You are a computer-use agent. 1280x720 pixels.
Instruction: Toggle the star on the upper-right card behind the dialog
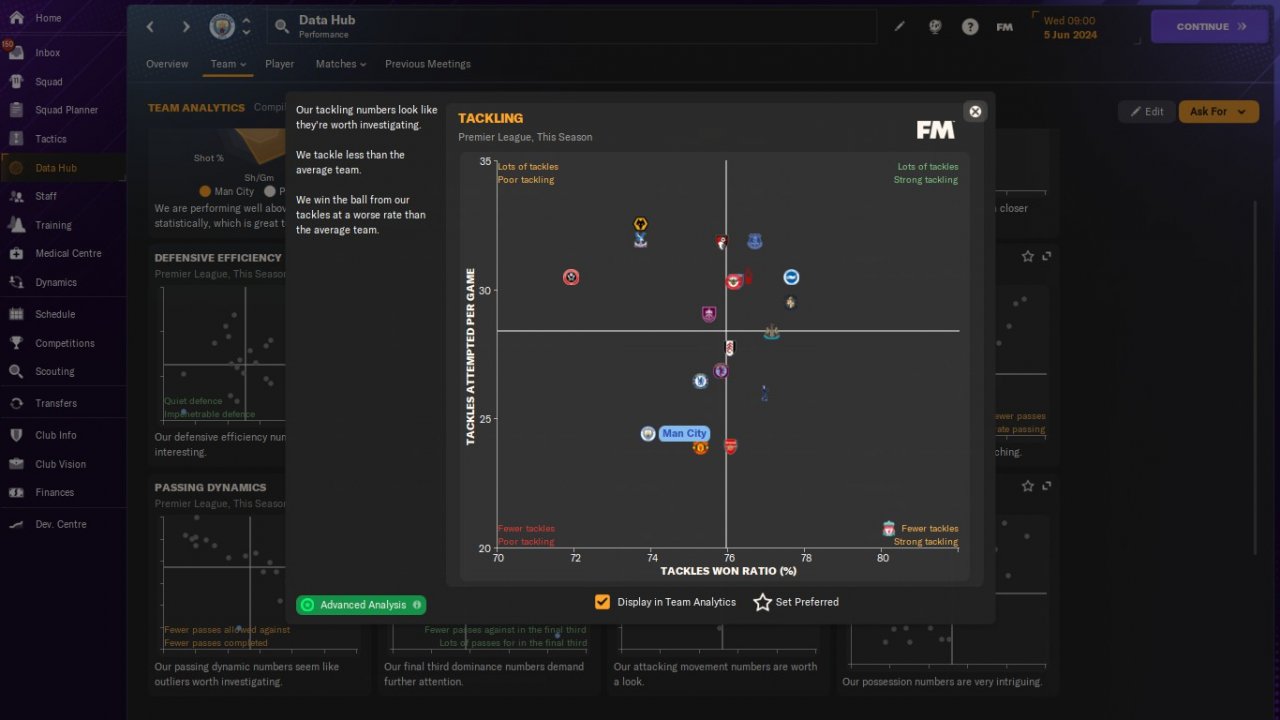(1028, 257)
